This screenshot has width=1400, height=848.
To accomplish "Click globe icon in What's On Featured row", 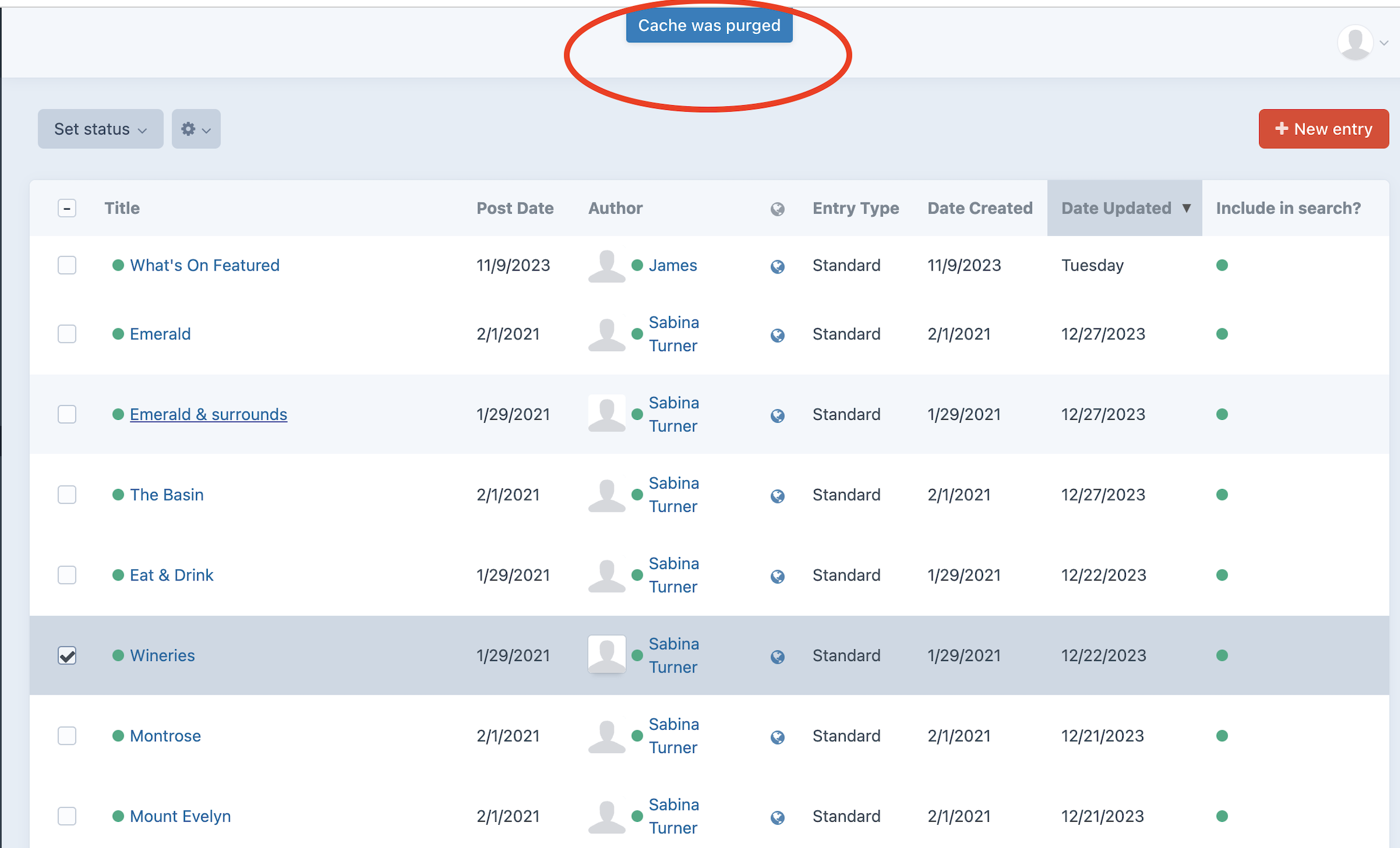I will tap(777, 266).
